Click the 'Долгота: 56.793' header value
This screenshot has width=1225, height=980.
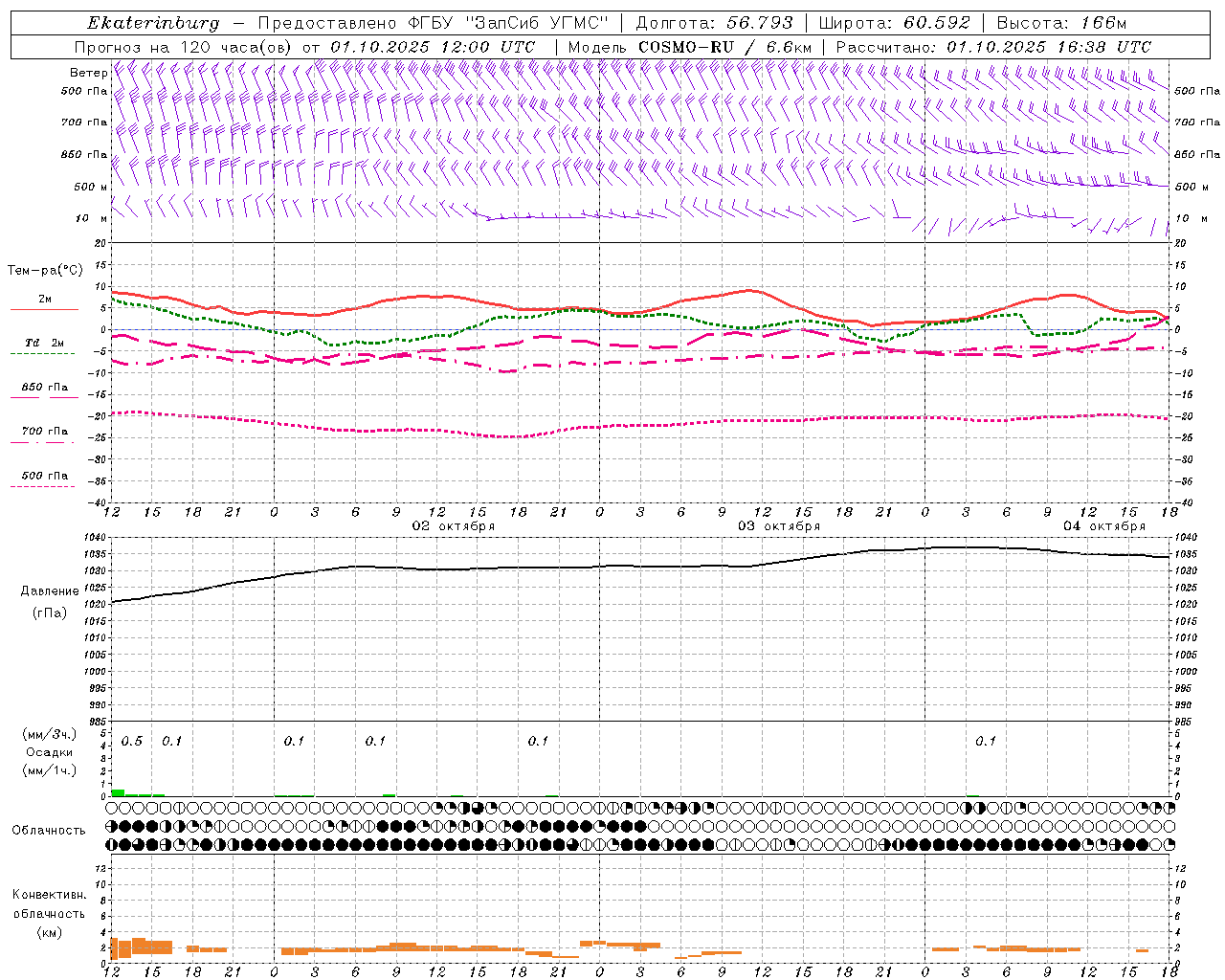pos(713,23)
